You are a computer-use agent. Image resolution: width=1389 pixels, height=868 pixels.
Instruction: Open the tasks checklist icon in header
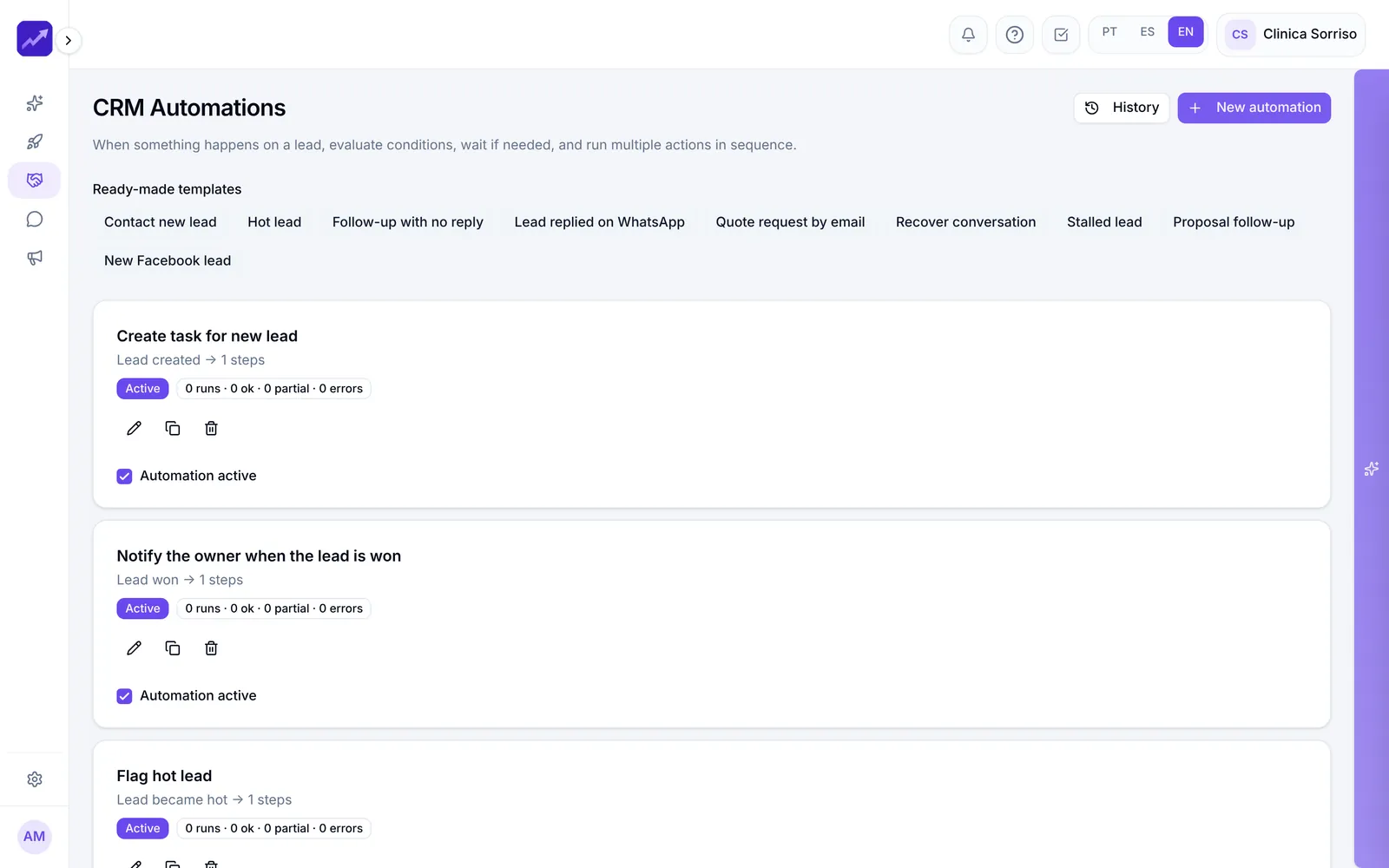click(1061, 35)
